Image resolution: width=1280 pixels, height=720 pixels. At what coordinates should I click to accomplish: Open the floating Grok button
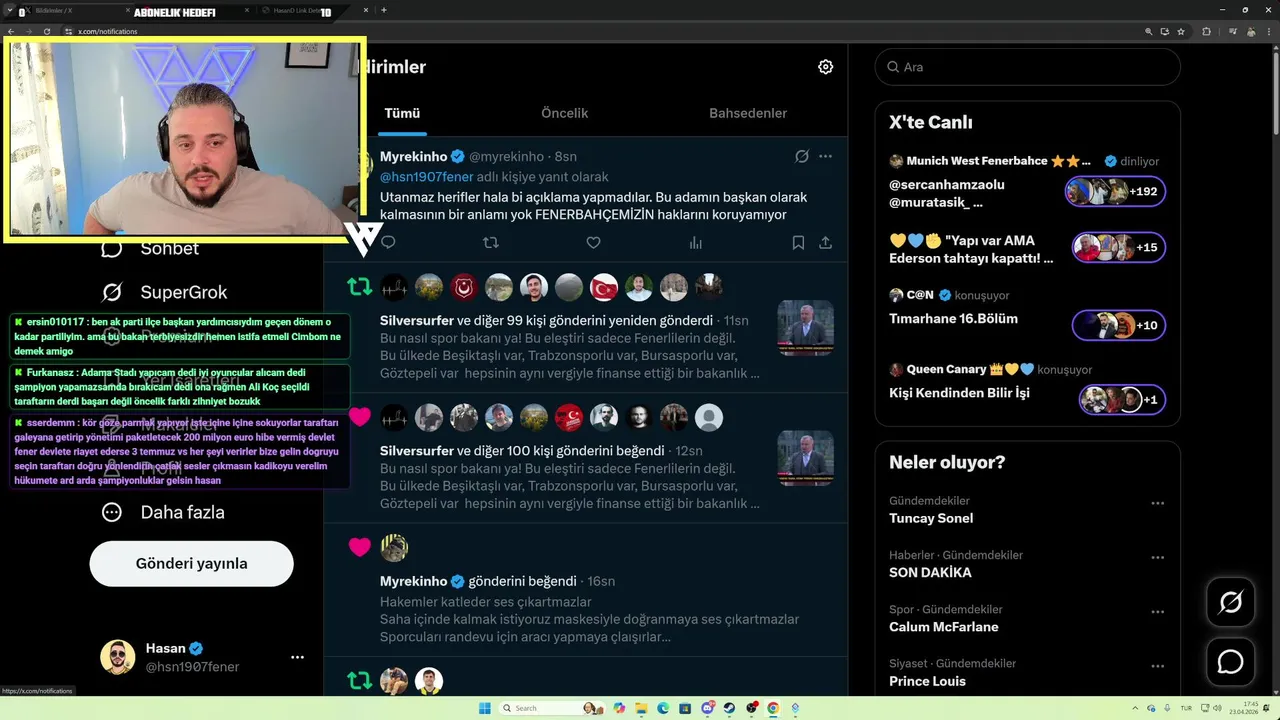pyautogui.click(x=1230, y=602)
